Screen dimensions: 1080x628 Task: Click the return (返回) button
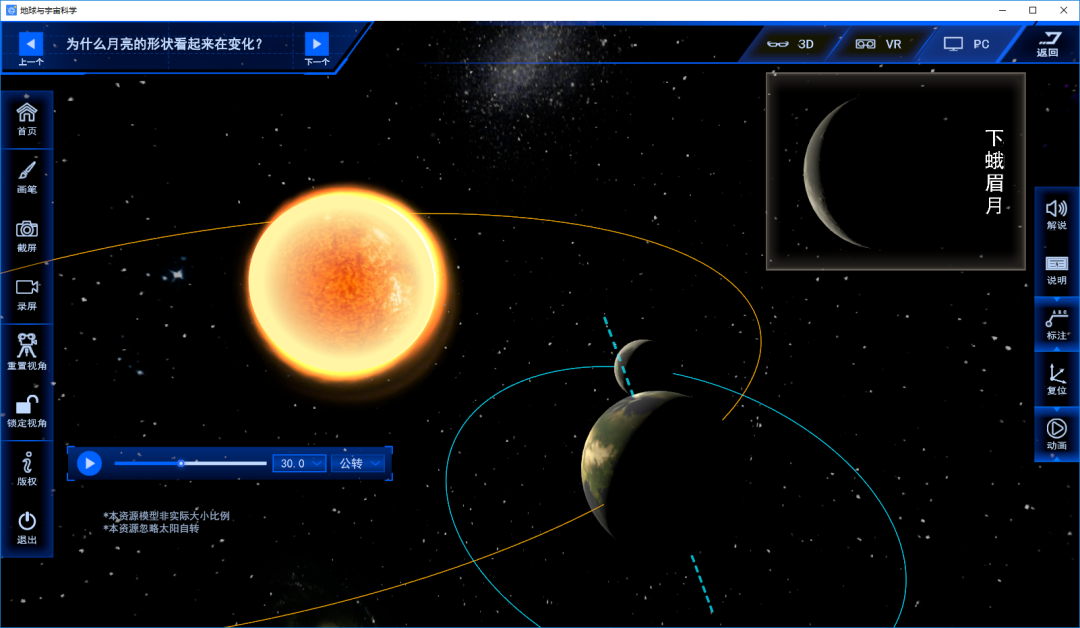pos(1048,44)
